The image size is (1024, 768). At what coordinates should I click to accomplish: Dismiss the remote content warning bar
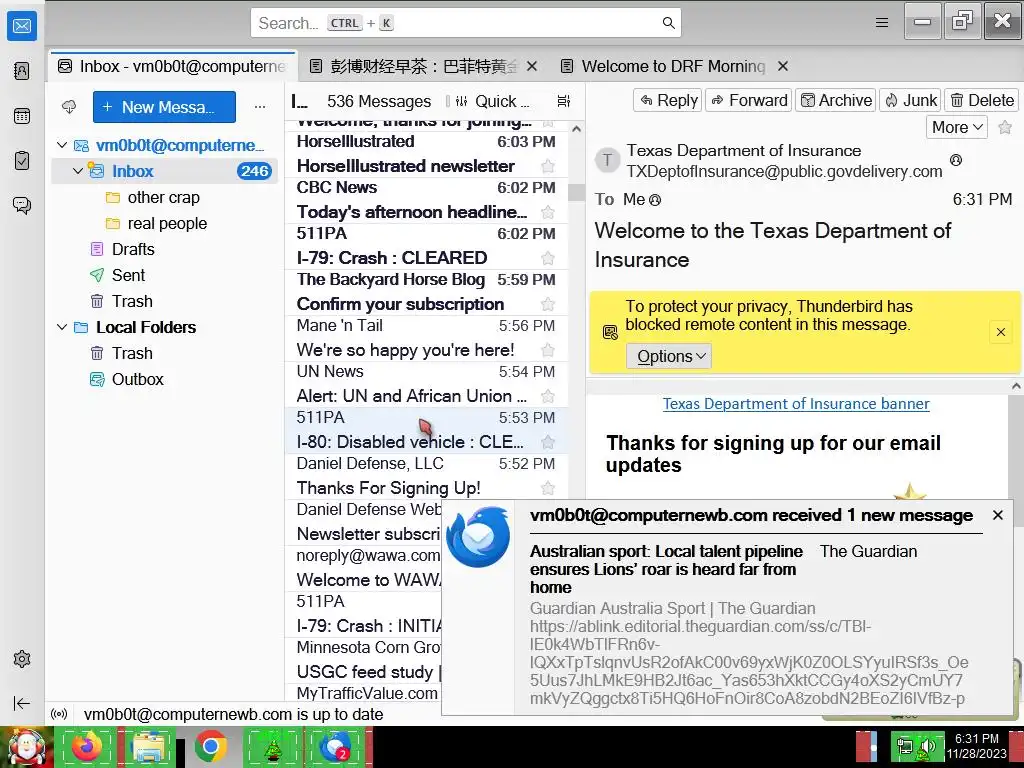click(x=1000, y=332)
